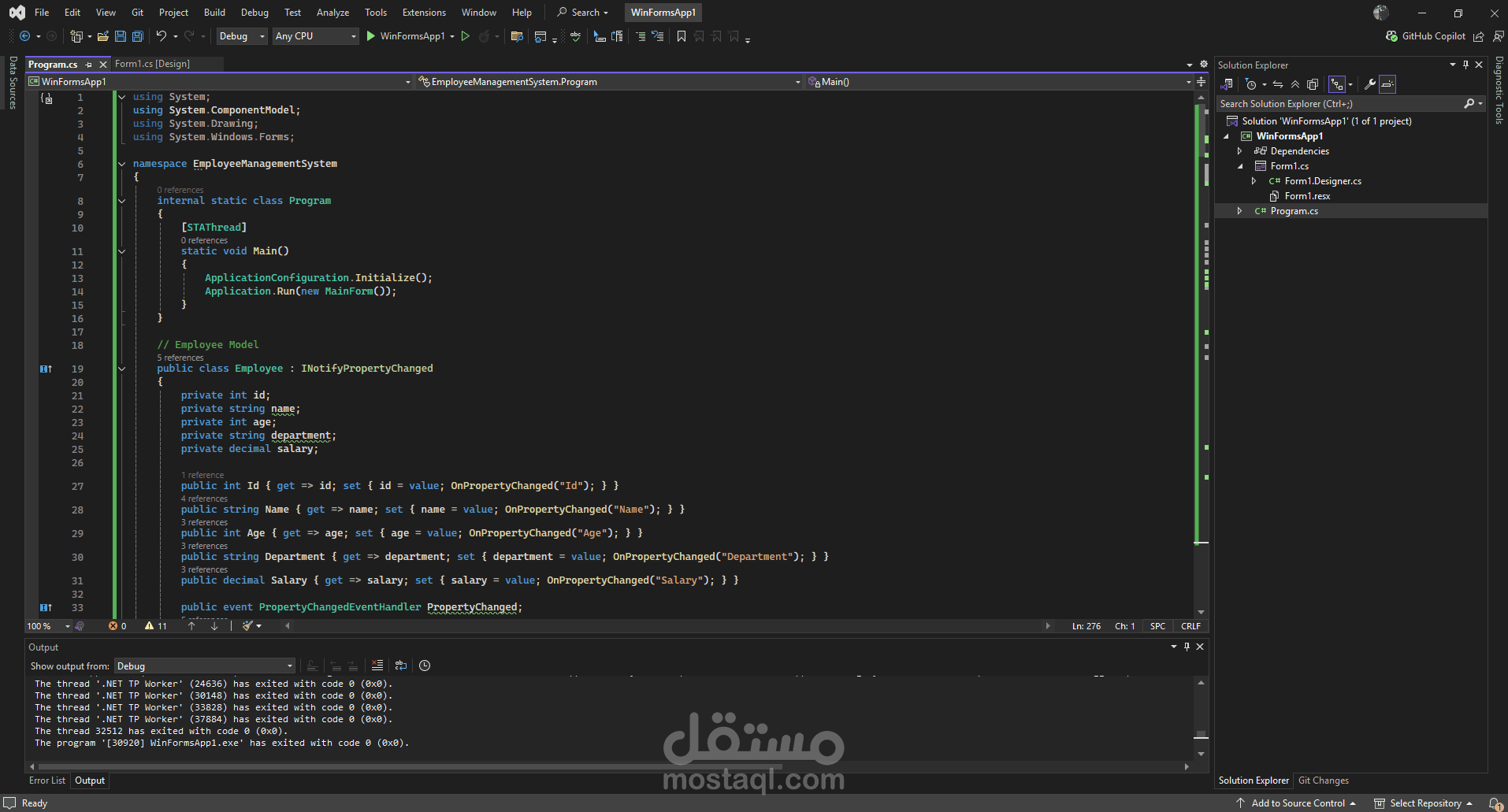
Task: Toggle Preview Selected Items in Solution Explorer
Action: pos(1387,84)
